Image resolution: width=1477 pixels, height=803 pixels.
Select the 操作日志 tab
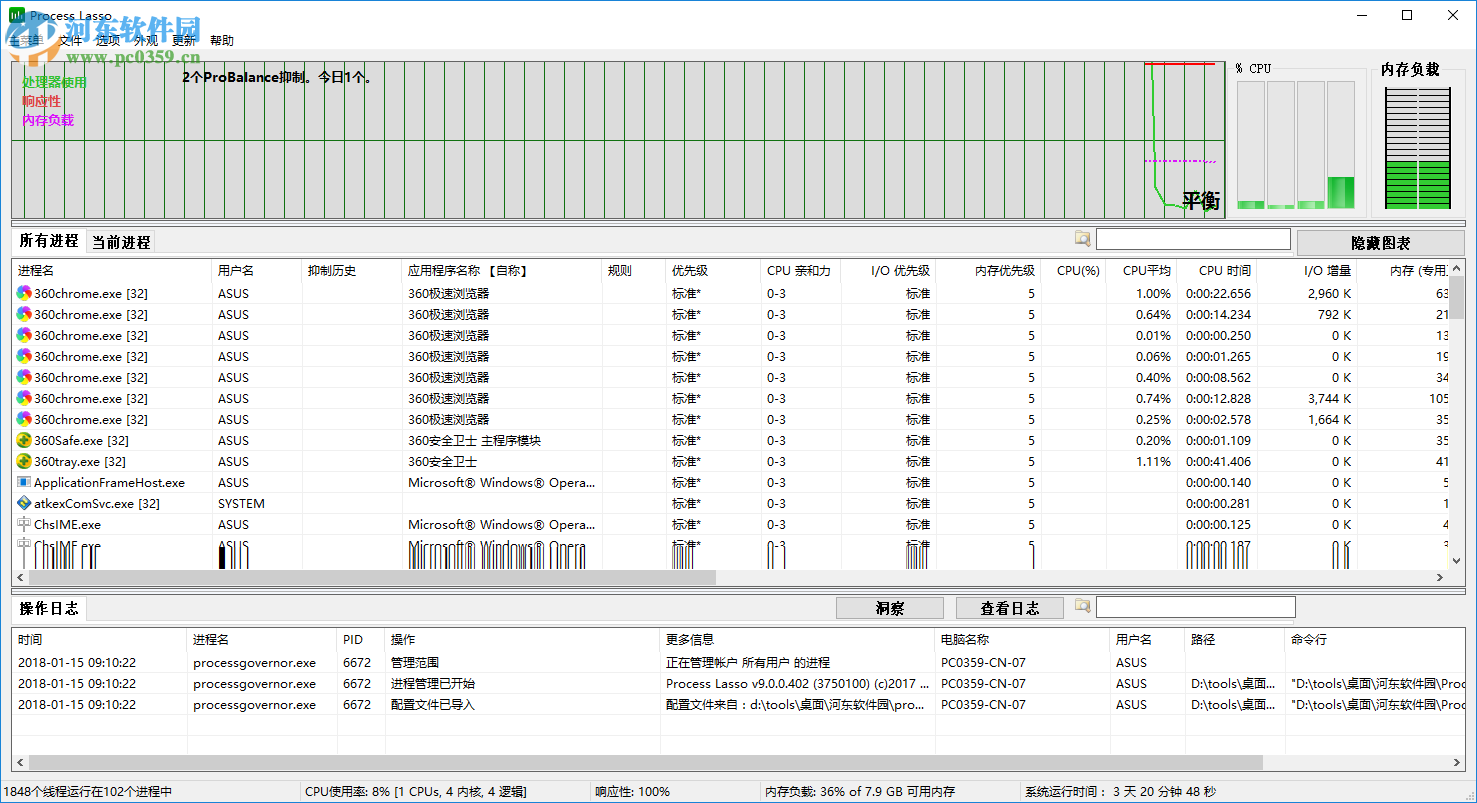click(48, 608)
